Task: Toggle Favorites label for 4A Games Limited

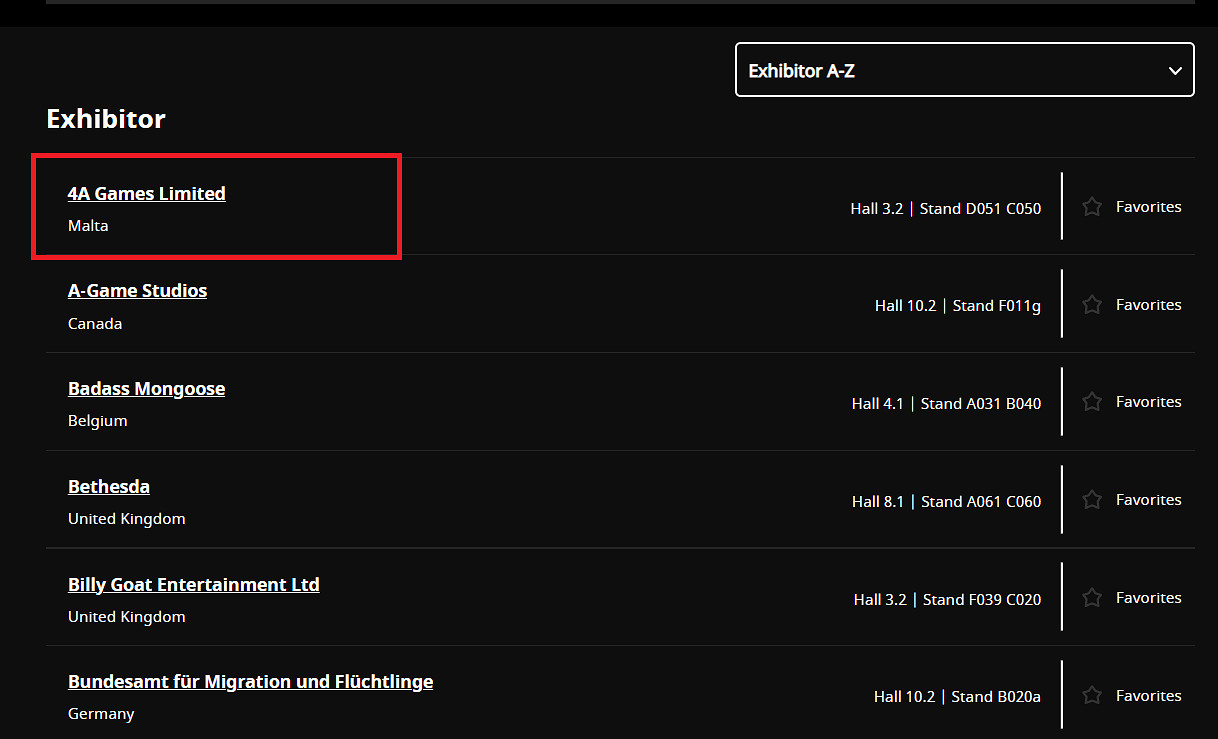Action: pyautogui.click(x=1148, y=207)
